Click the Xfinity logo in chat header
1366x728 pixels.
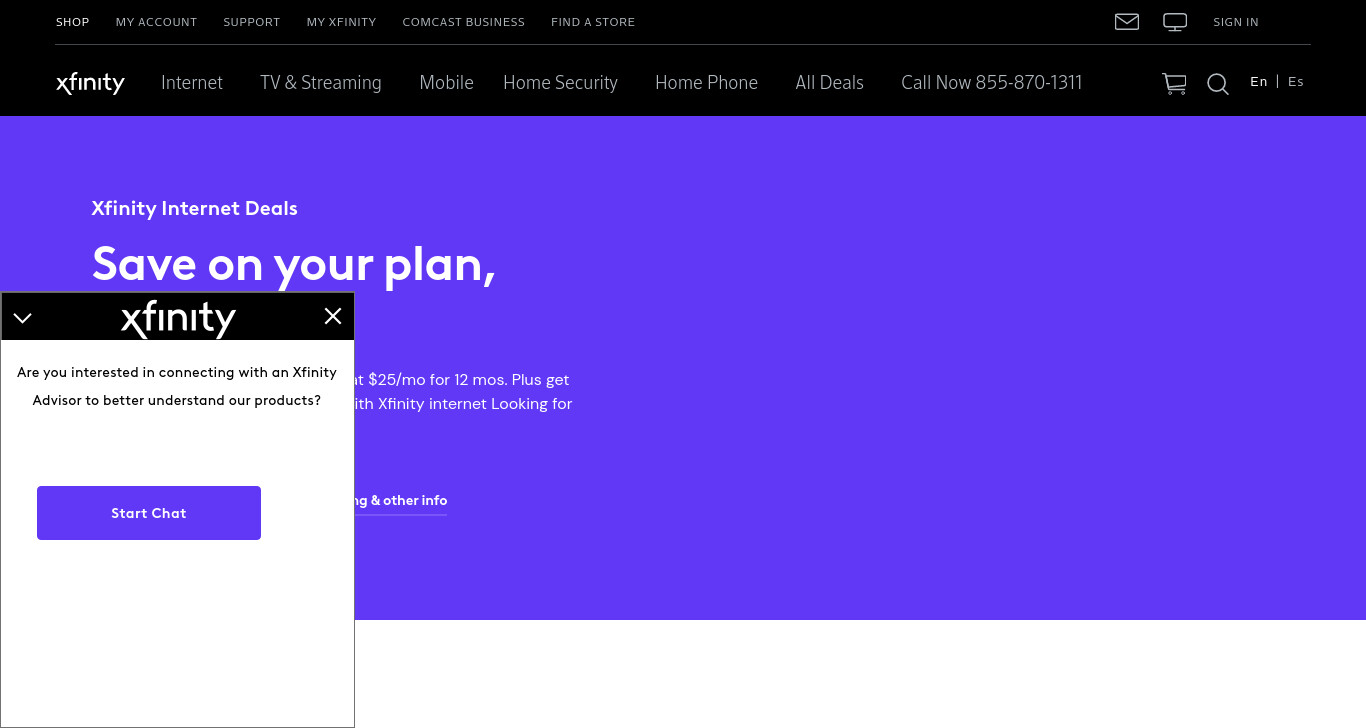[178, 319]
